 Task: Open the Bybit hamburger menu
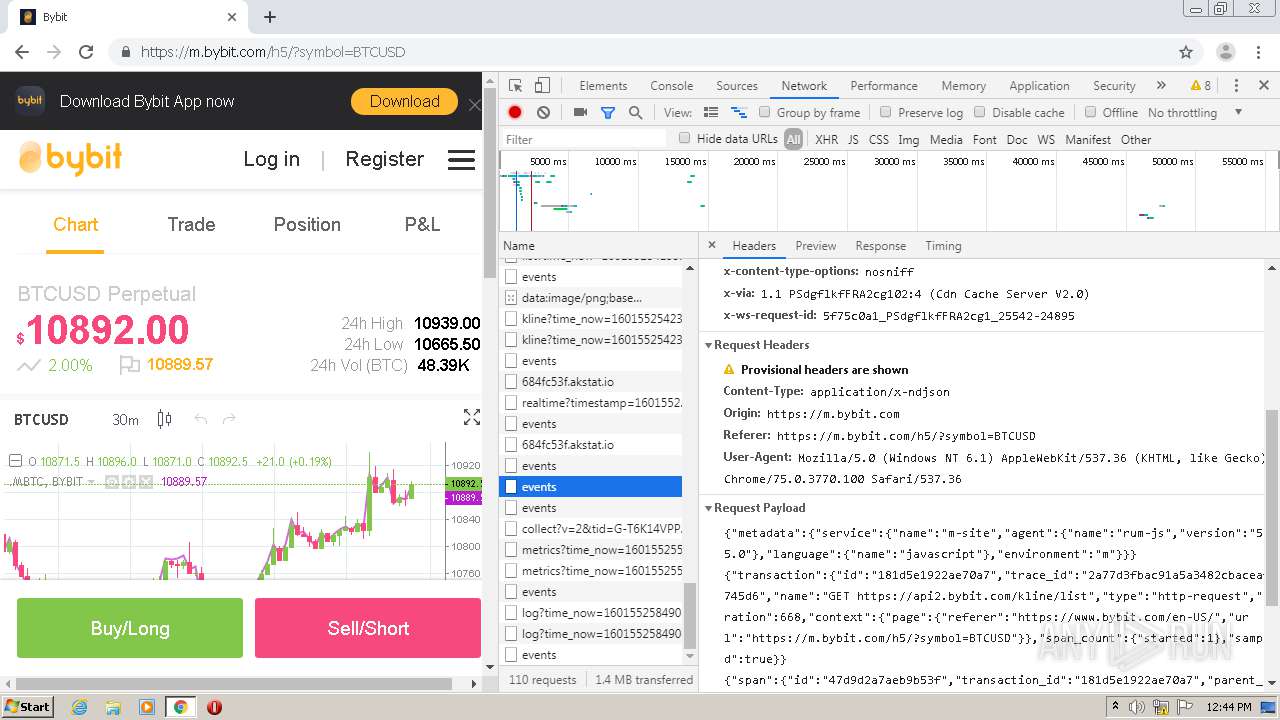click(x=461, y=160)
